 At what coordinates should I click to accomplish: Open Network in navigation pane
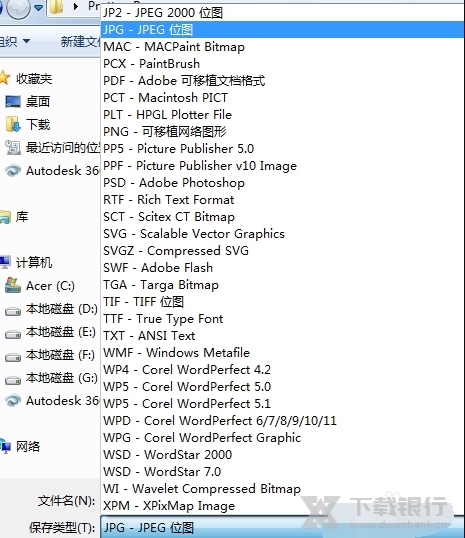click(x=28, y=447)
